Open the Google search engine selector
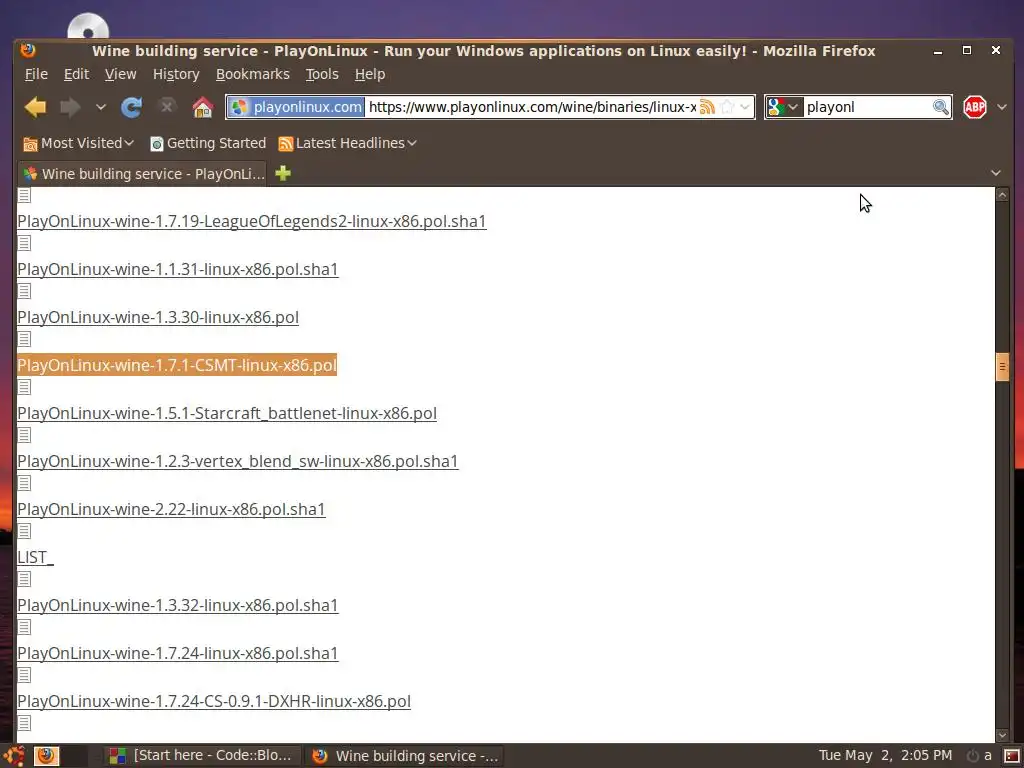1024x768 pixels. (x=783, y=106)
